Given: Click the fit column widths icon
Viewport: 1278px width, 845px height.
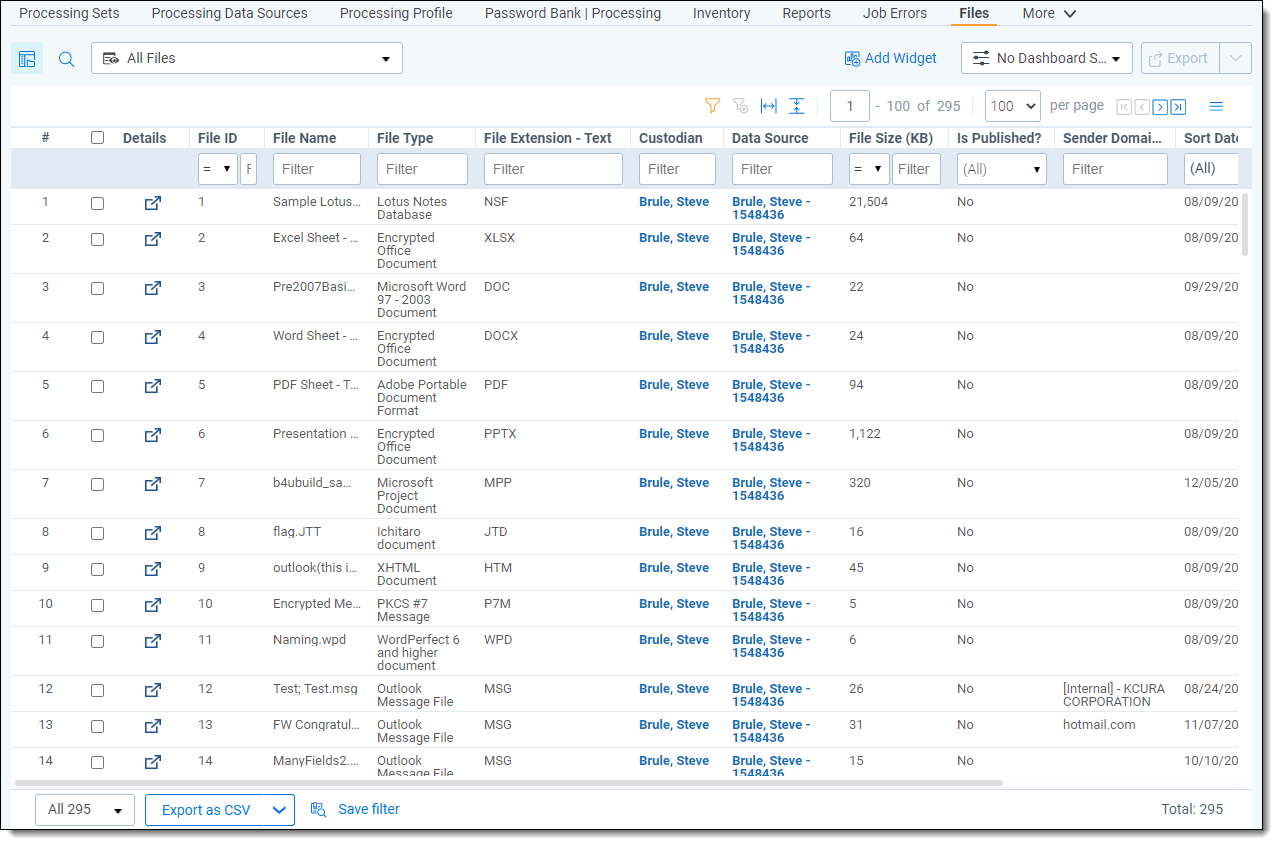Looking at the screenshot, I should 768,106.
